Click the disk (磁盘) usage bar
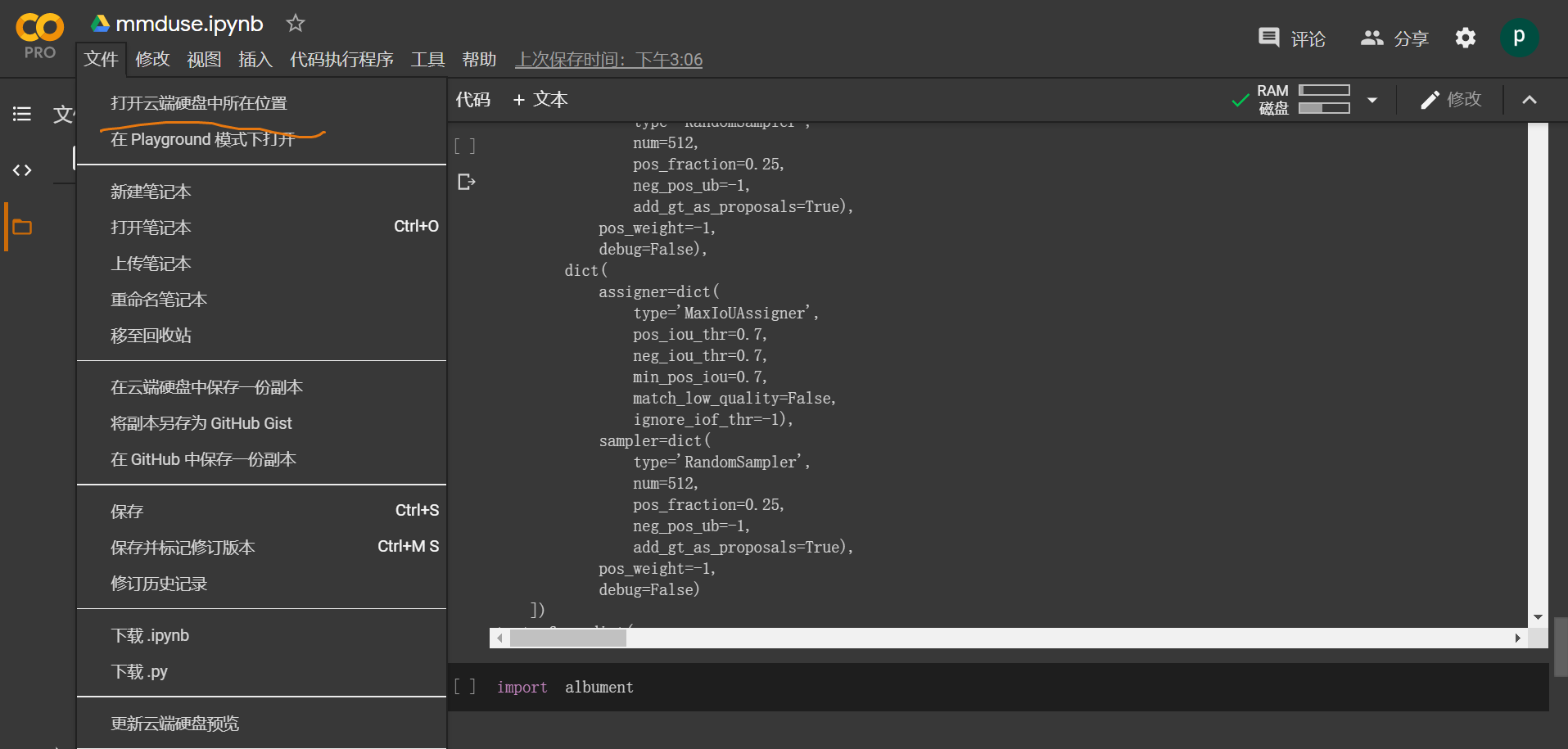1568x749 pixels. (x=1324, y=108)
